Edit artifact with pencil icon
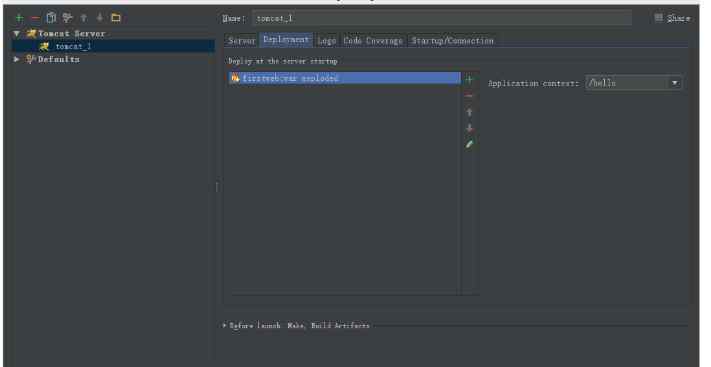This screenshot has width=711, height=367. click(469, 144)
